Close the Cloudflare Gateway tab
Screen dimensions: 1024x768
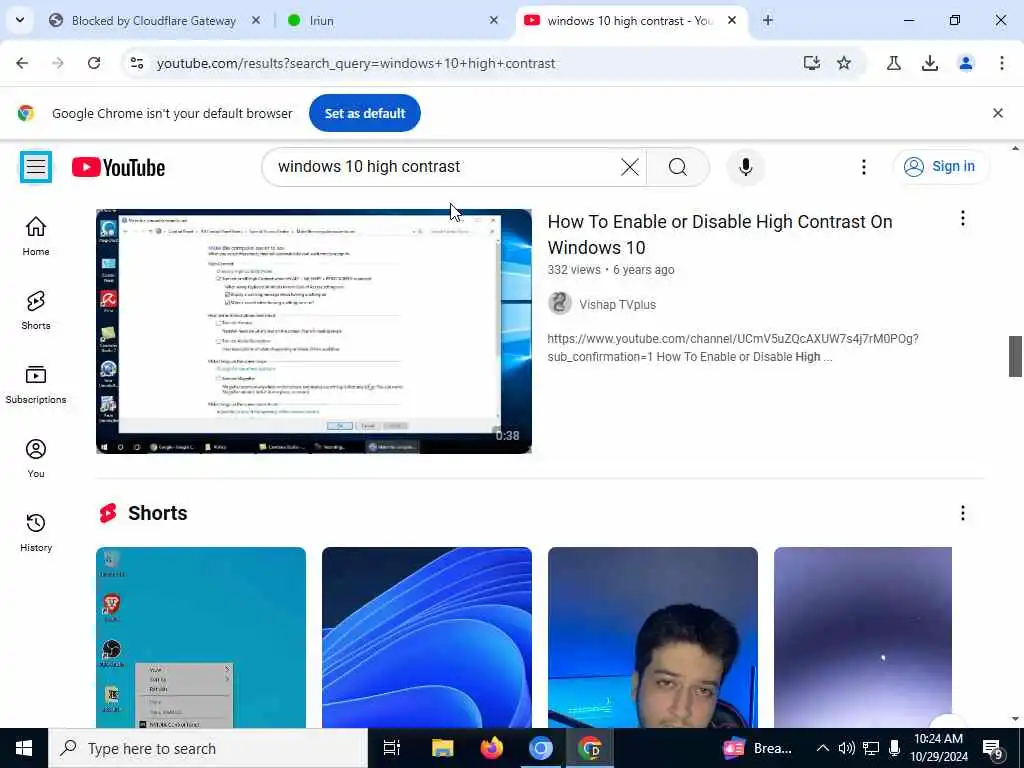pos(256,21)
